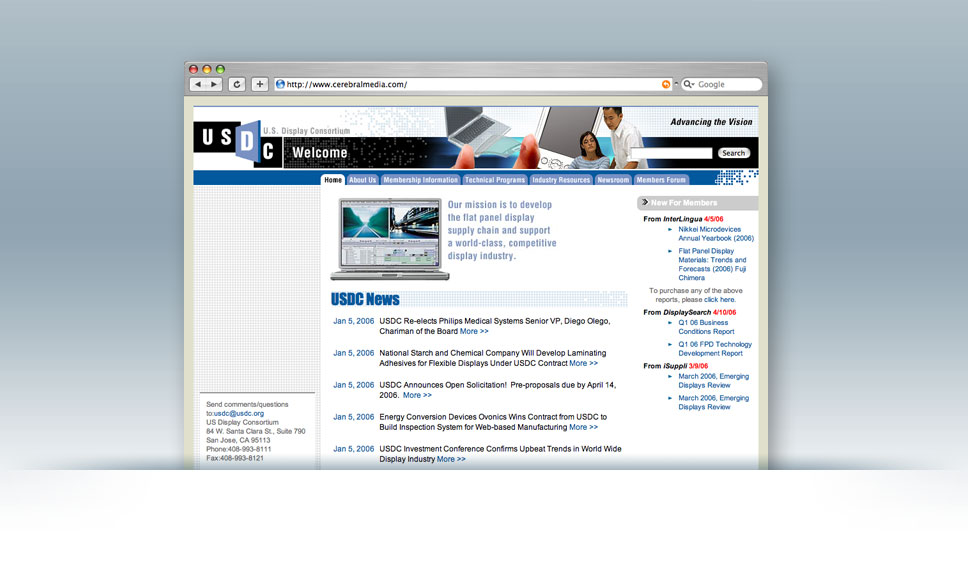
Task: Open the Newsroom tab
Action: pos(613,180)
